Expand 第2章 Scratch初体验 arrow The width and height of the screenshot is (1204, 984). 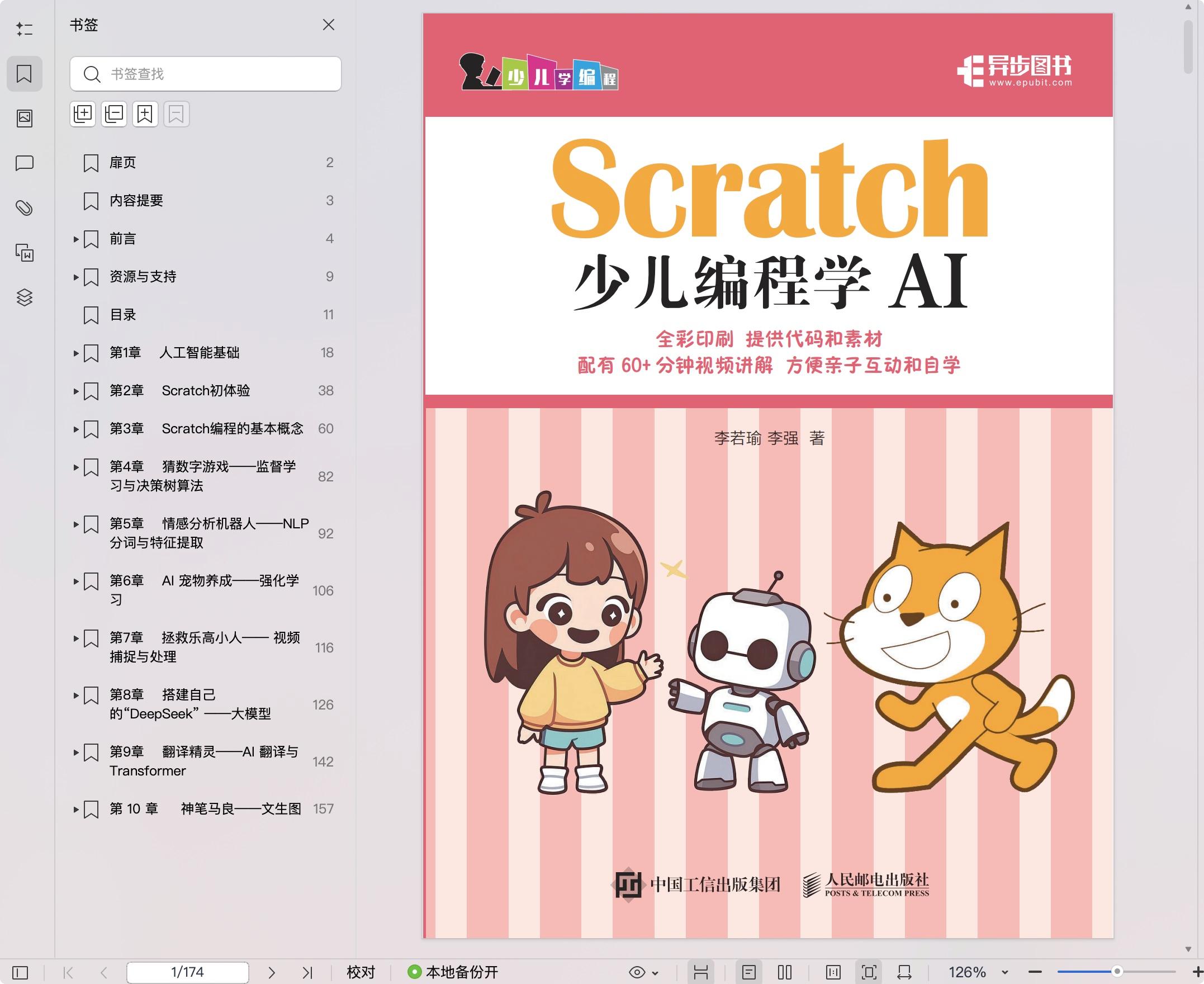click(76, 391)
